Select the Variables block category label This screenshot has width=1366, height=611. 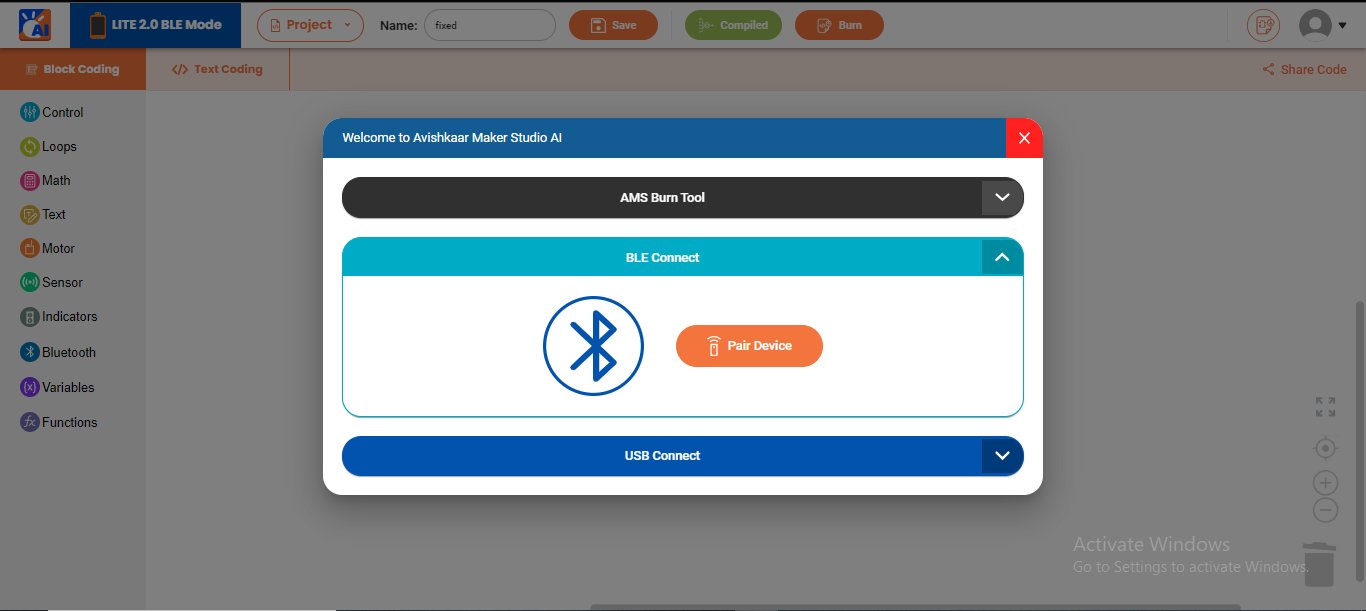pyautogui.click(x=68, y=387)
